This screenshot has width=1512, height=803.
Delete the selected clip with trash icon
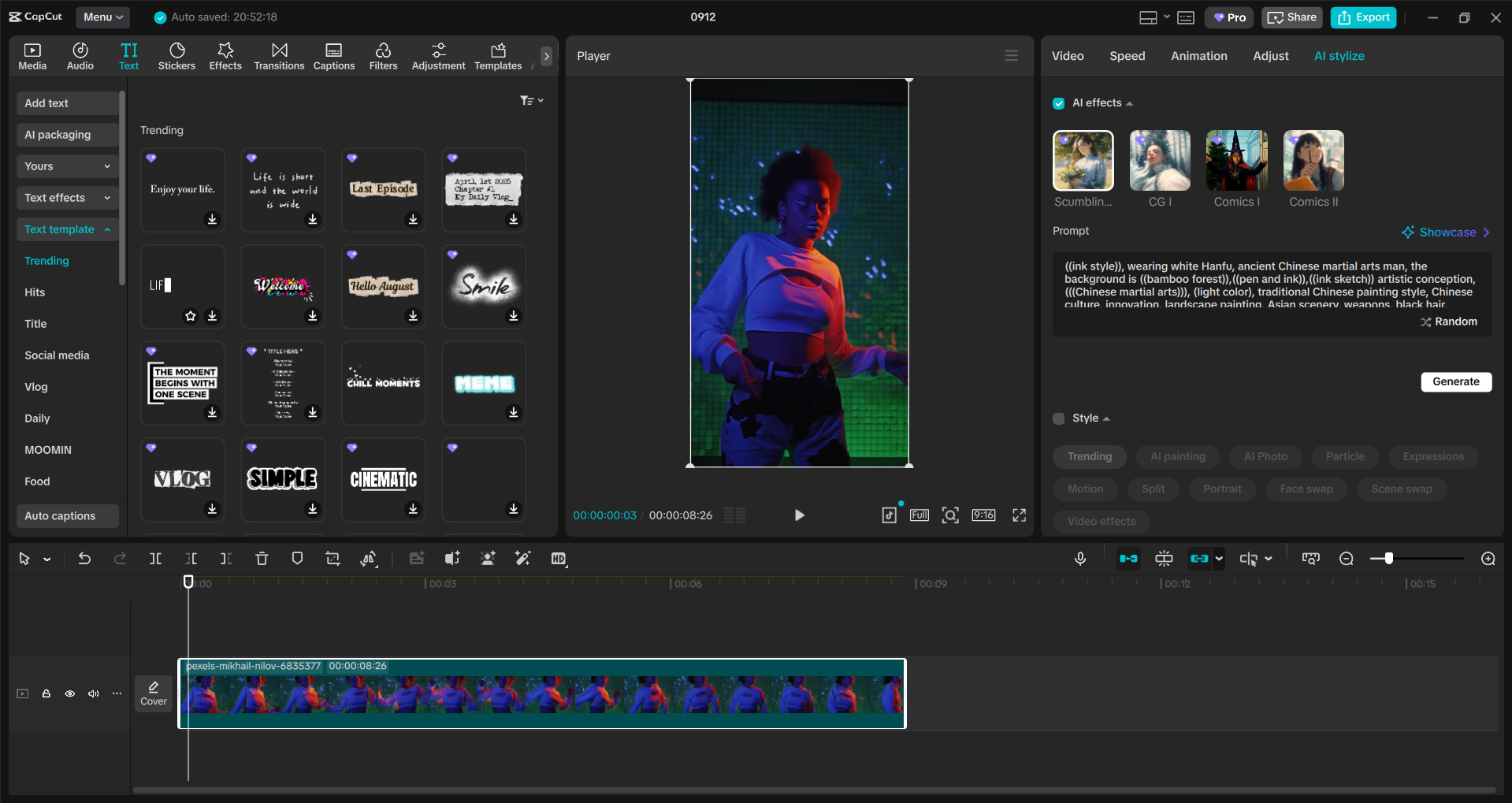[x=262, y=559]
